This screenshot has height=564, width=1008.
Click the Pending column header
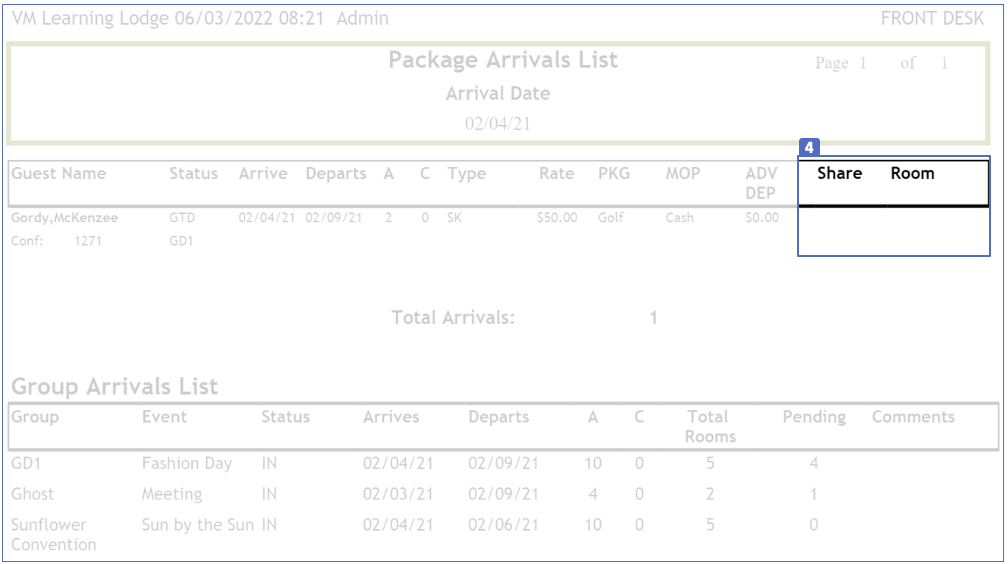point(813,417)
